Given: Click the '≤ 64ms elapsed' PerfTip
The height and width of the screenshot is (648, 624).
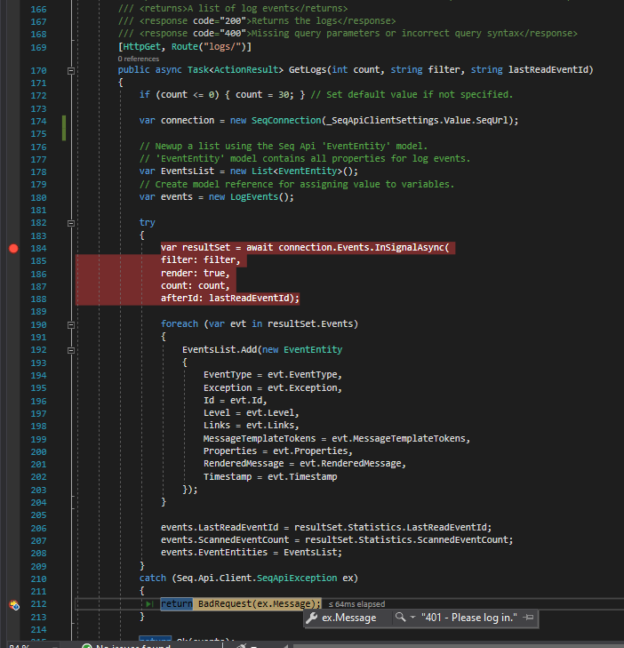Looking at the screenshot, I should 357,604.
